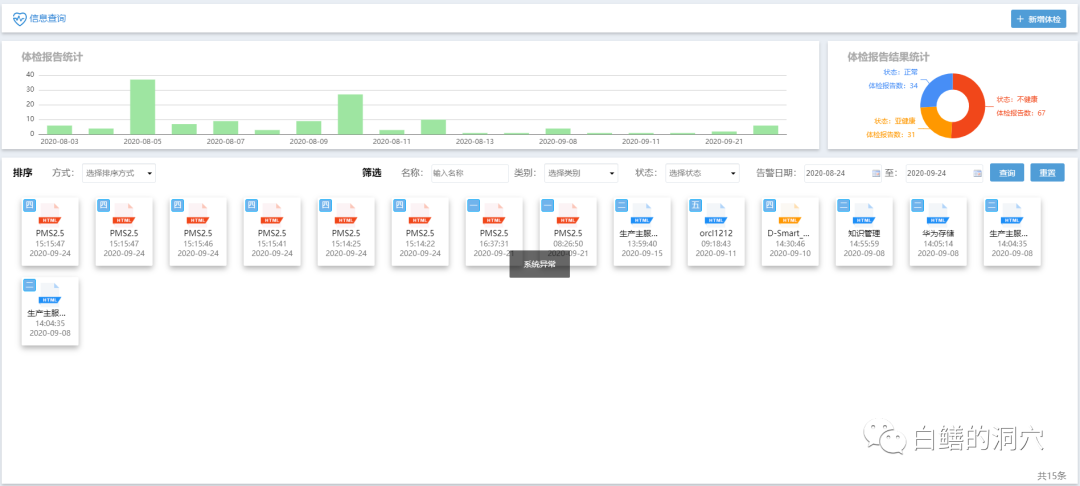Viewport: 1080px width, 486px height.
Task: Click the 信息查询 header title
Action: click(48, 19)
